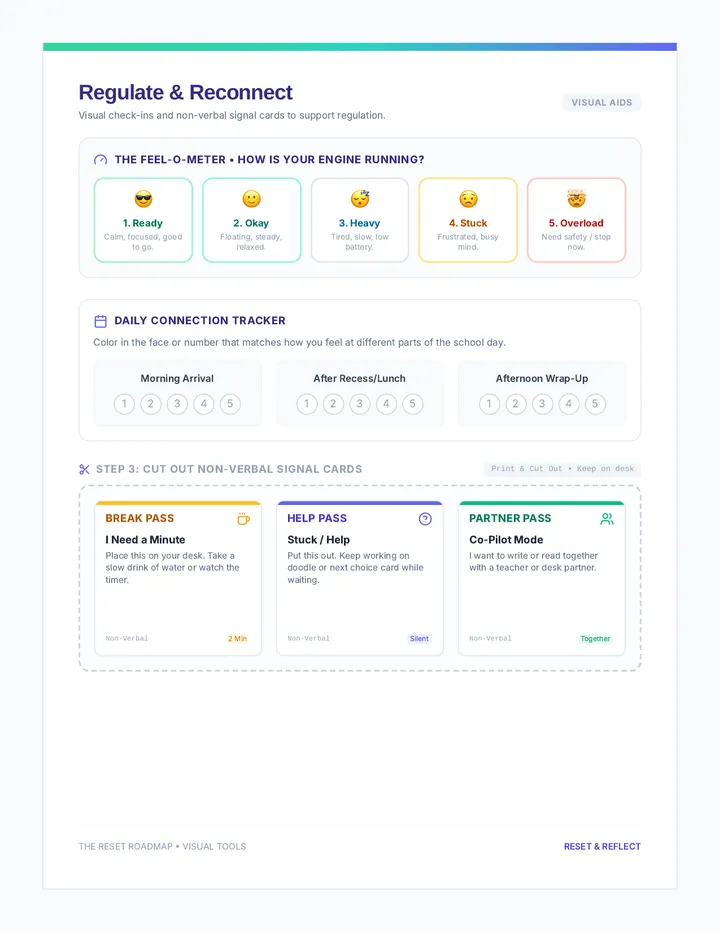Click 'Non-Verbal' label on Break Pass
Viewport: 720px width, 932px height.
(x=127, y=638)
